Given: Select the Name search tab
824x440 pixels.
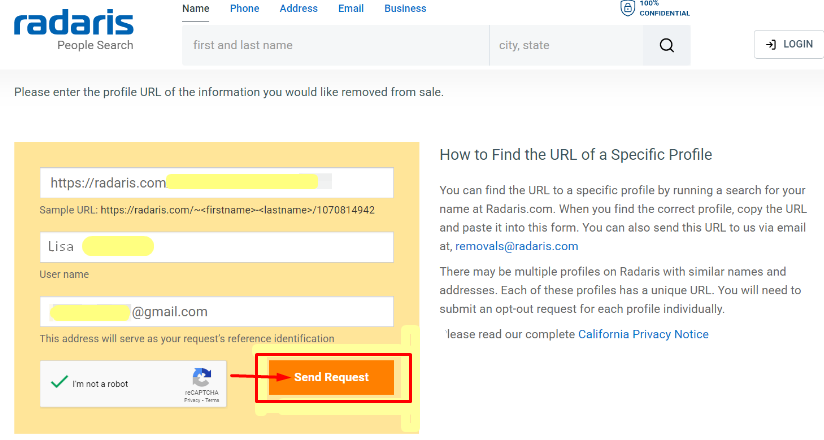Looking at the screenshot, I should [x=195, y=8].
